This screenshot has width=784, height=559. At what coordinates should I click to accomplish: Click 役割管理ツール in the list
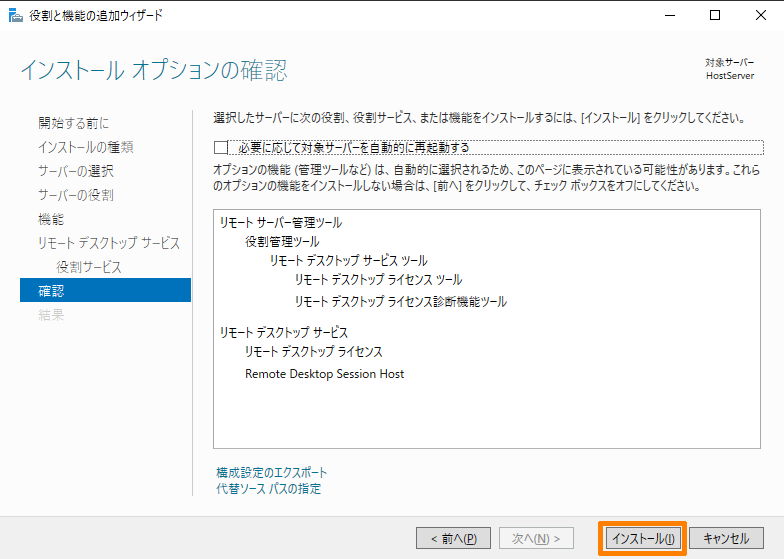click(282, 242)
